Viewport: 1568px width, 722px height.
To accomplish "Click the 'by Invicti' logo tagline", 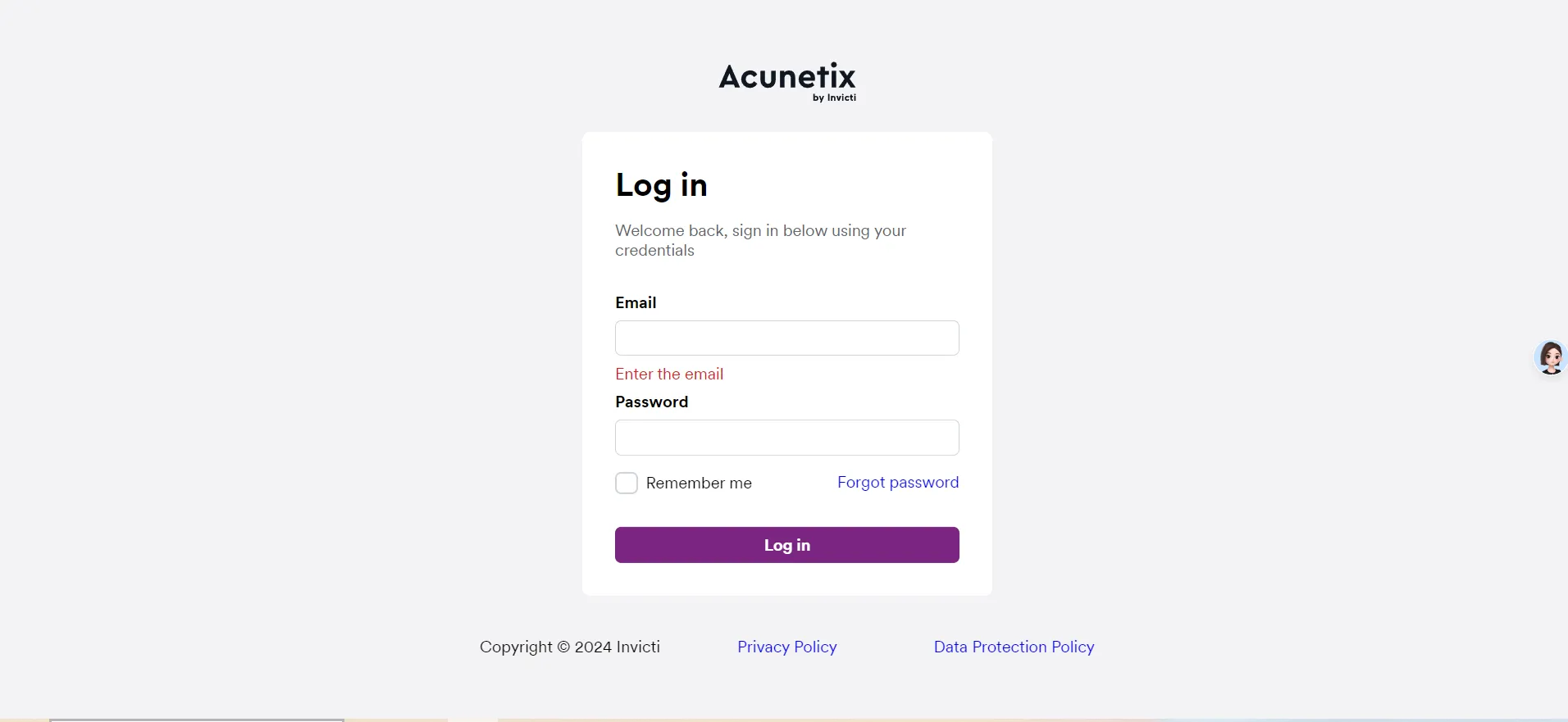I will click(834, 98).
